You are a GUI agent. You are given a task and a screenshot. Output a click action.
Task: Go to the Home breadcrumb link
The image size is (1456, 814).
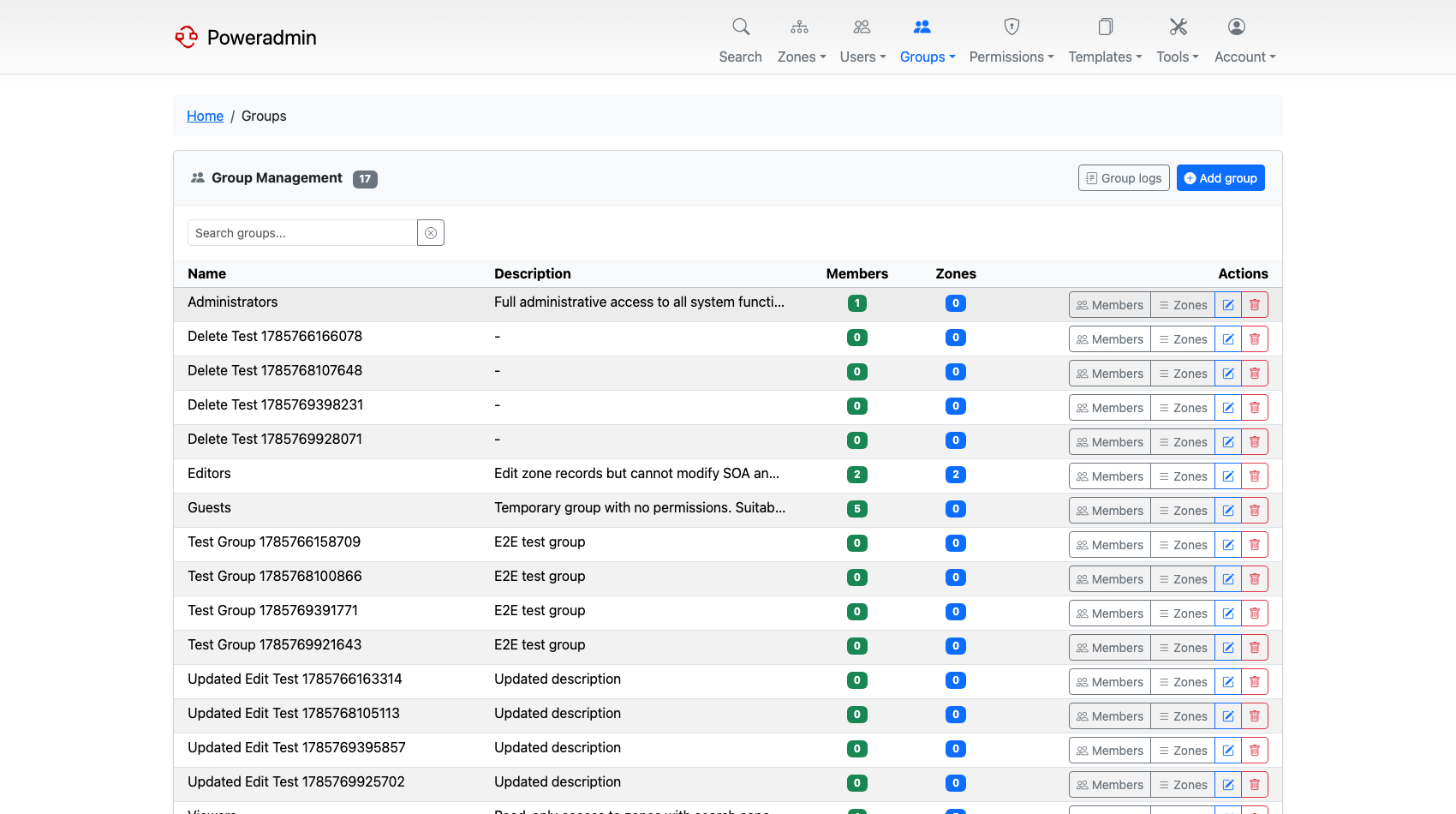click(x=205, y=116)
